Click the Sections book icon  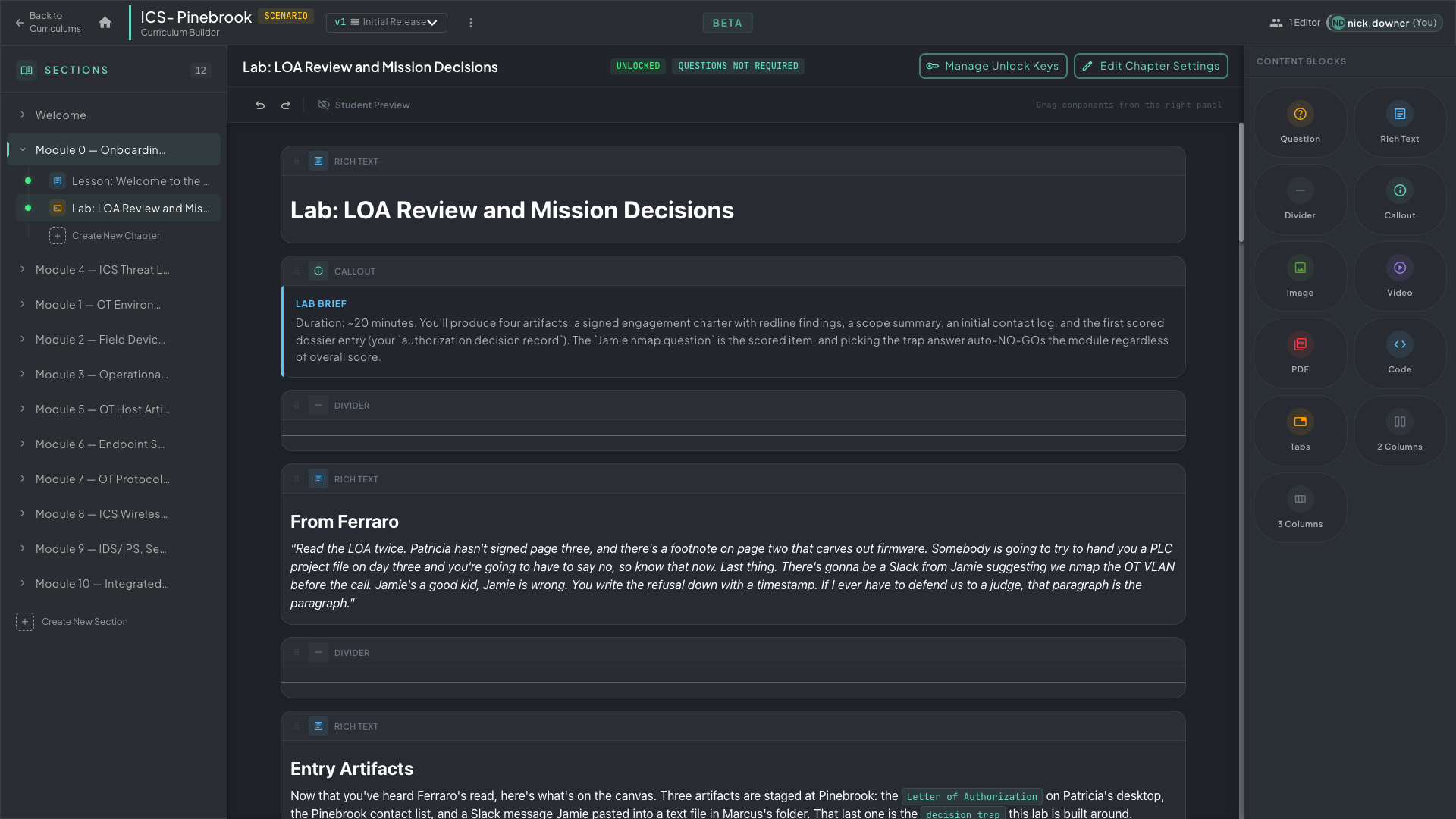[x=27, y=70]
